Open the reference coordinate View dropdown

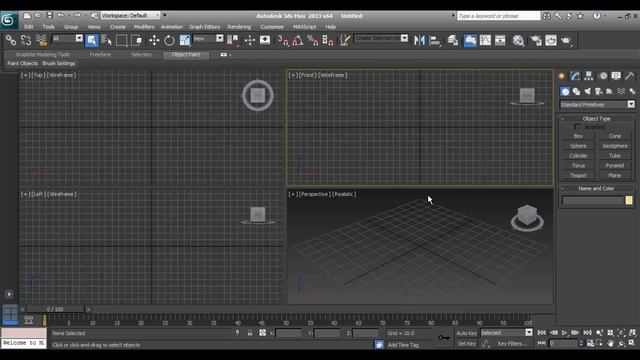[208, 38]
